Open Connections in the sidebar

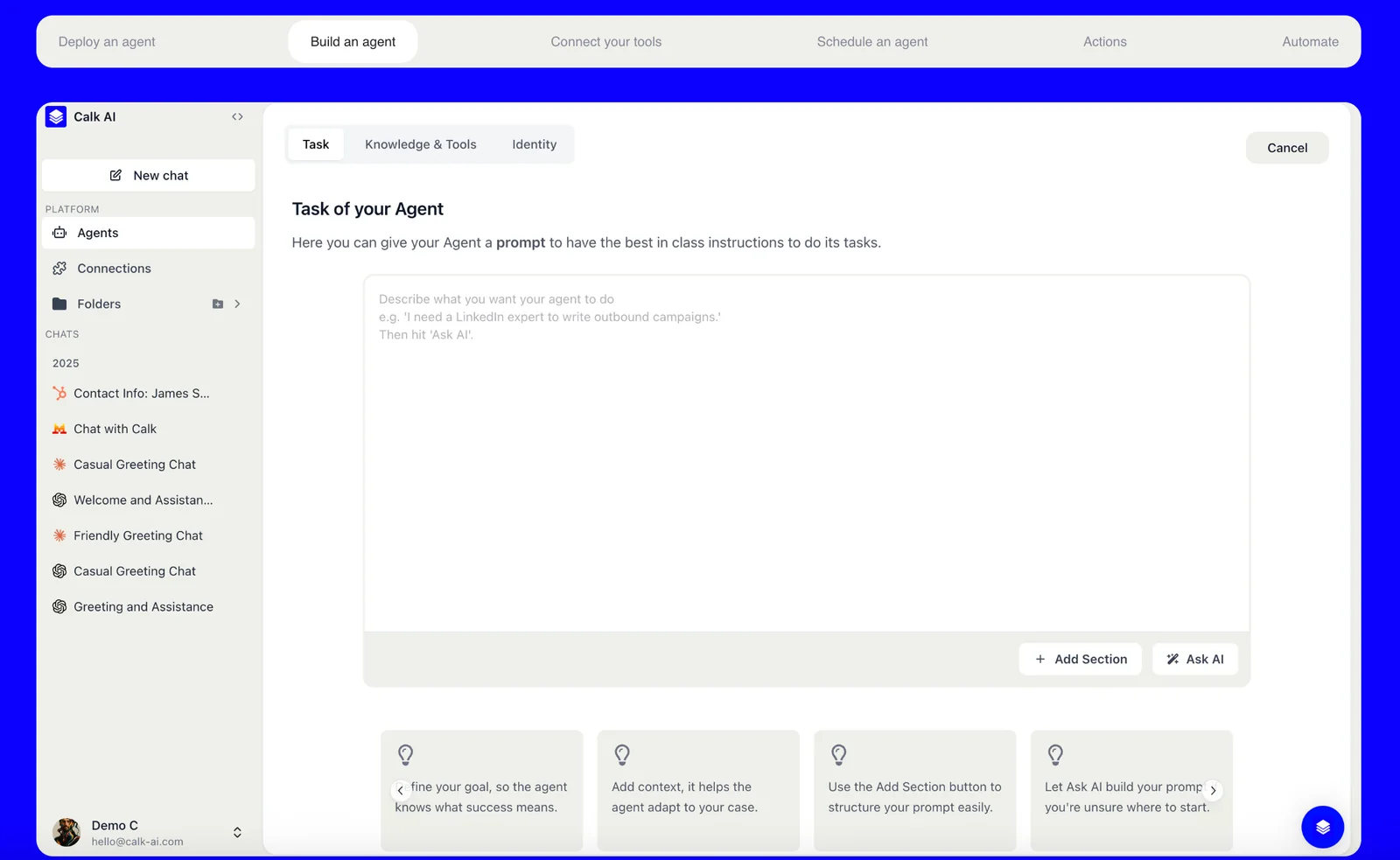[x=114, y=269]
